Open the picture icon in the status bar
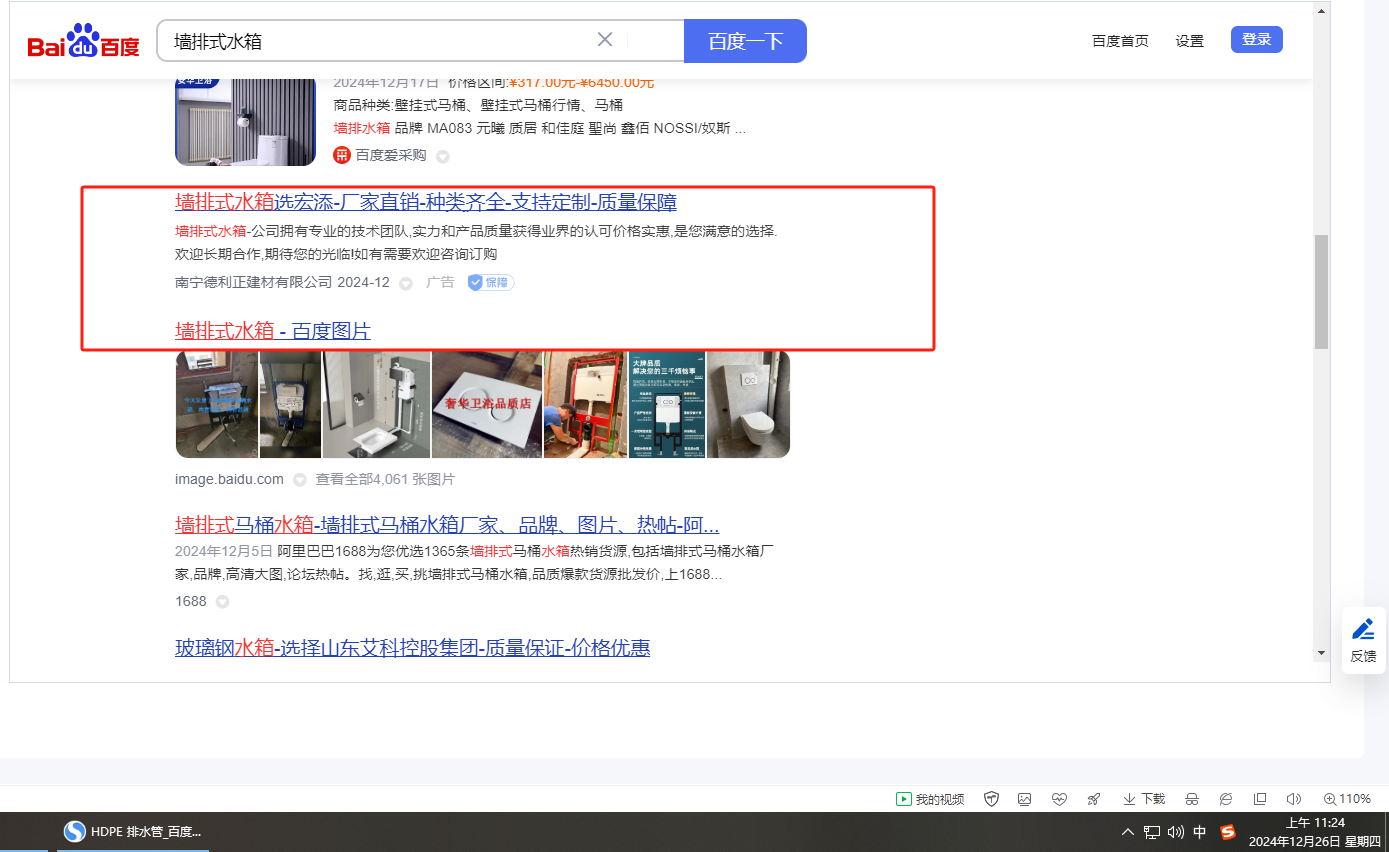The image size is (1389, 852). [x=1025, y=799]
